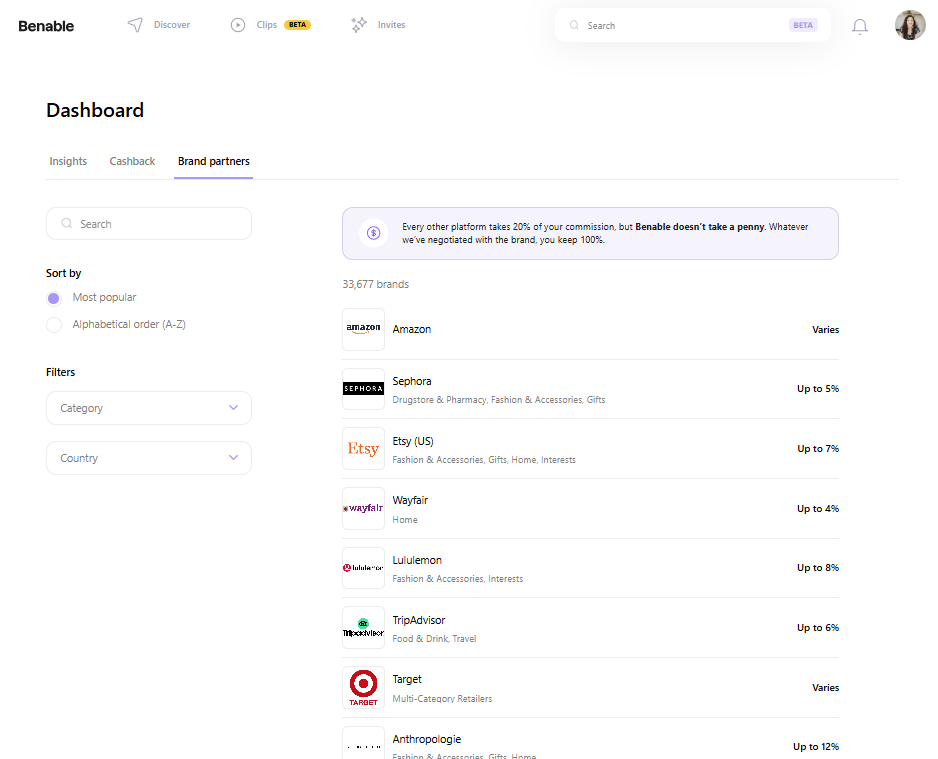
Task: Click the BETA badge in search bar
Action: (x=803, y=25)
